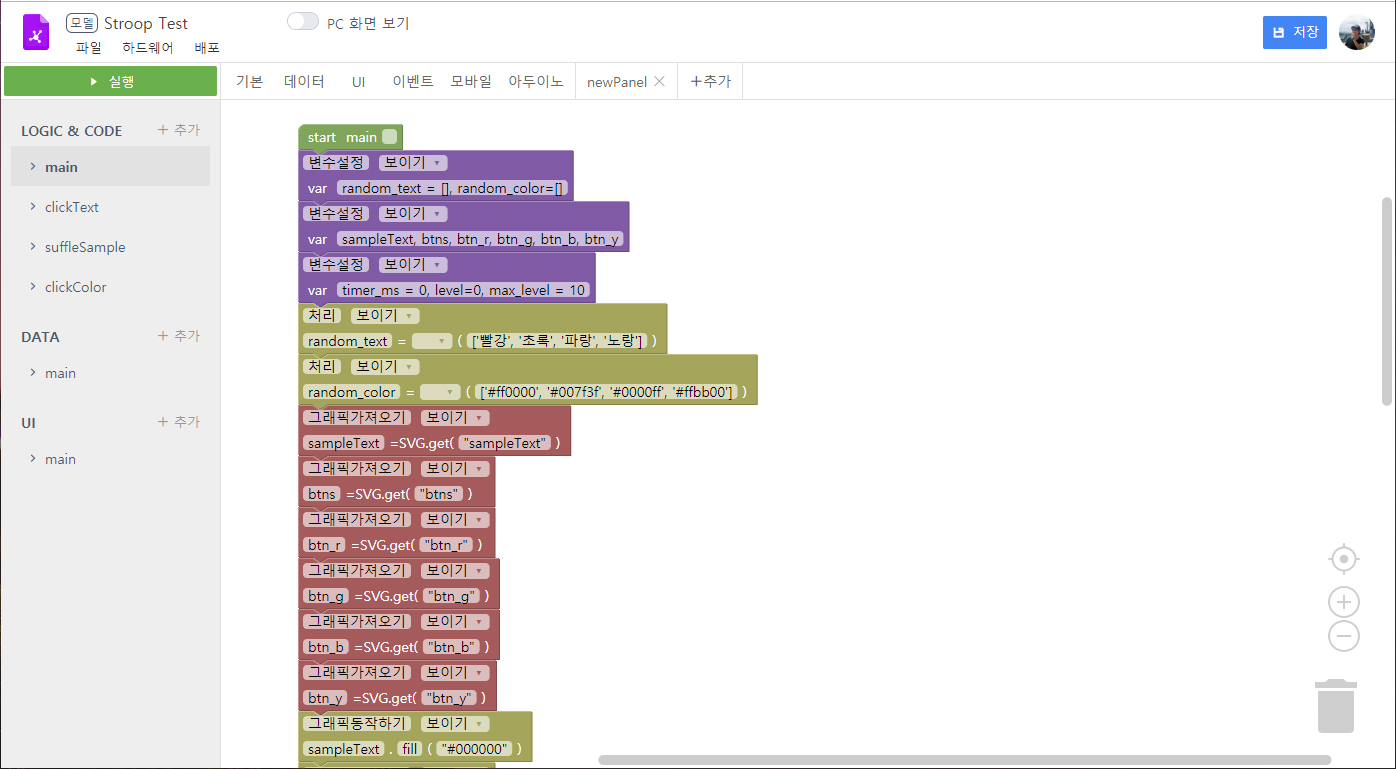Switch to the 모바일 tab
1396x769 pixels.
(471, 82)
